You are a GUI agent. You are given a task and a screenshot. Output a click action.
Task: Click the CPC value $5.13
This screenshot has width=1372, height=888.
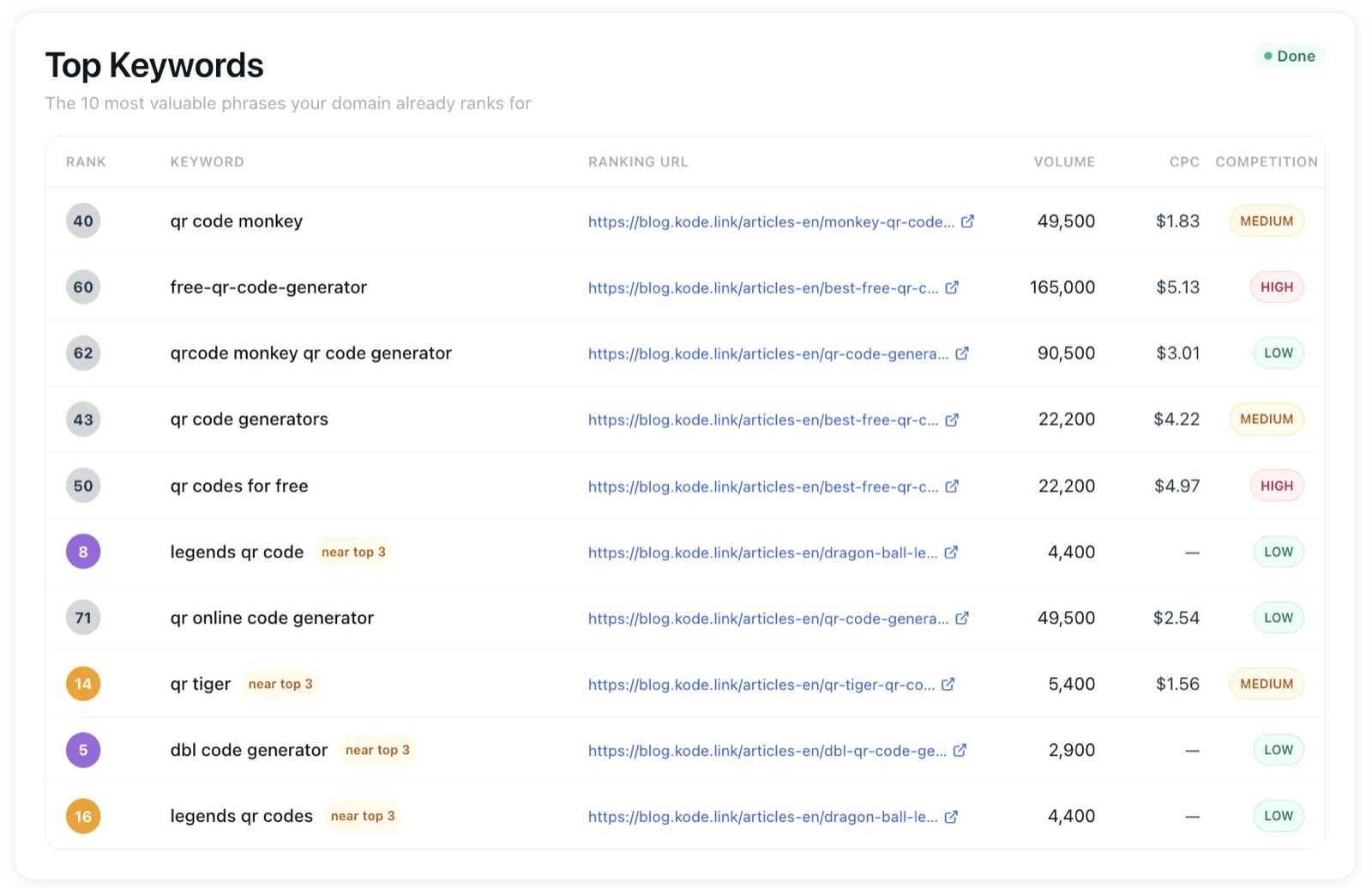point(1177,287)
